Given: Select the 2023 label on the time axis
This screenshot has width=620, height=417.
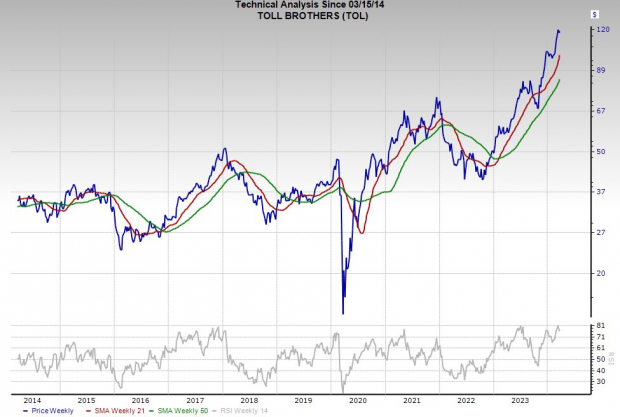Looking at the screenshot, I should point(517,399).
